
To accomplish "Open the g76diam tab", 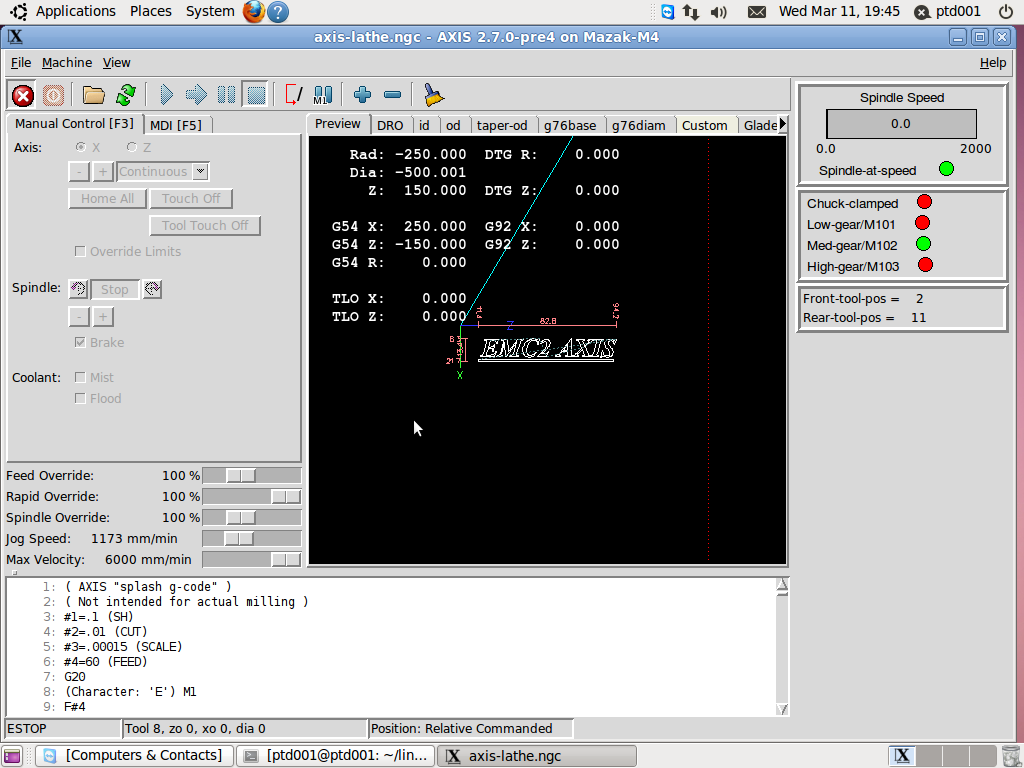I will [638, 125].
